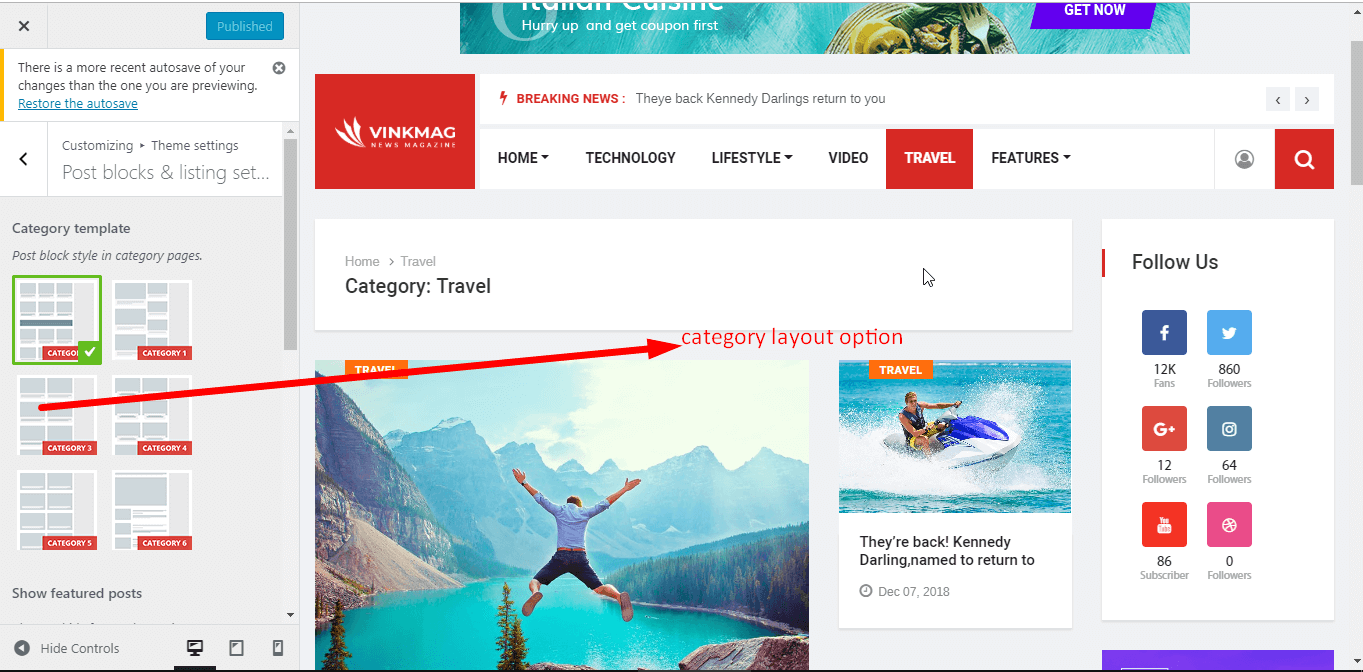Click the Instagram follow icon
The height and width of the screenshot is (672, 1363).
pyautogui.click(x=1229, y=428)
